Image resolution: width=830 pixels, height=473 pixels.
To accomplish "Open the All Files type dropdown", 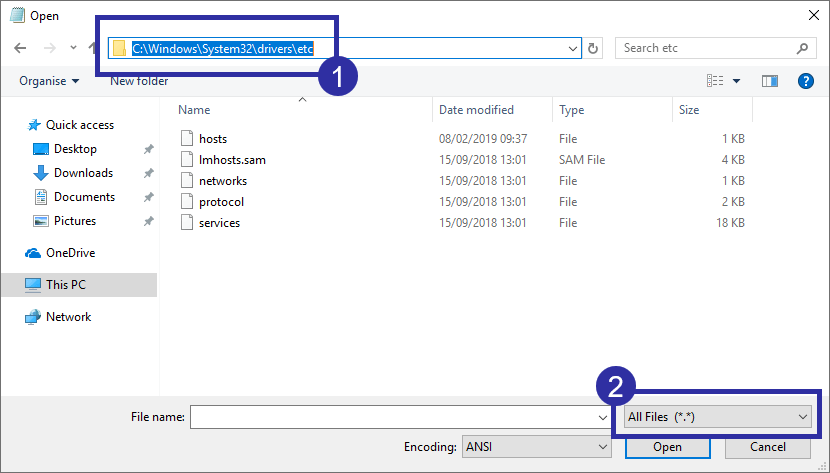I will tap(716, 417).
